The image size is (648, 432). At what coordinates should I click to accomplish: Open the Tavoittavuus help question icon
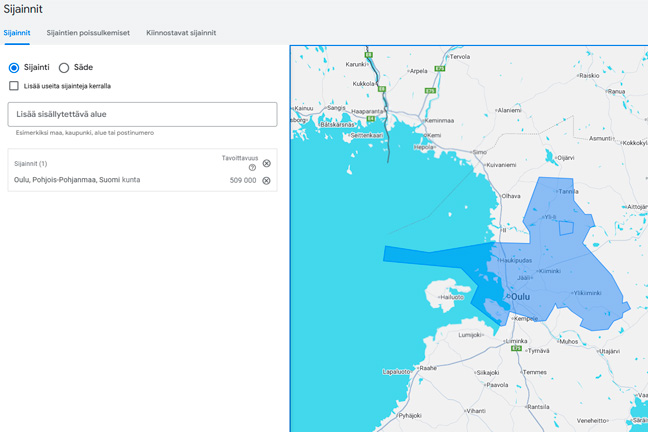252,168
